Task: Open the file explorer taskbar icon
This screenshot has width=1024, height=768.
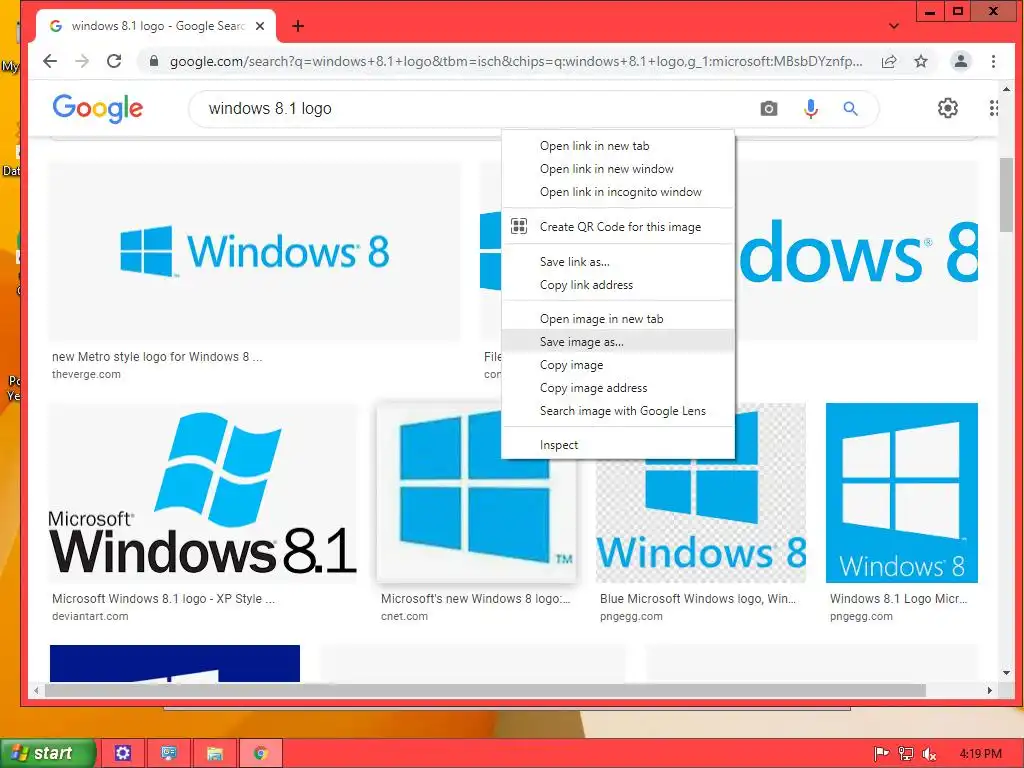Action: 215,754
